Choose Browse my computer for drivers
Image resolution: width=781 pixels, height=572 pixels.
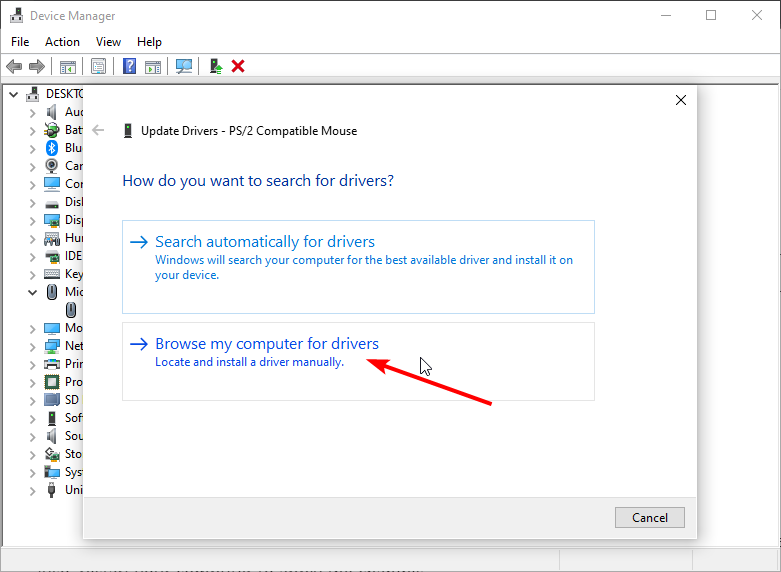pos(358,361)
